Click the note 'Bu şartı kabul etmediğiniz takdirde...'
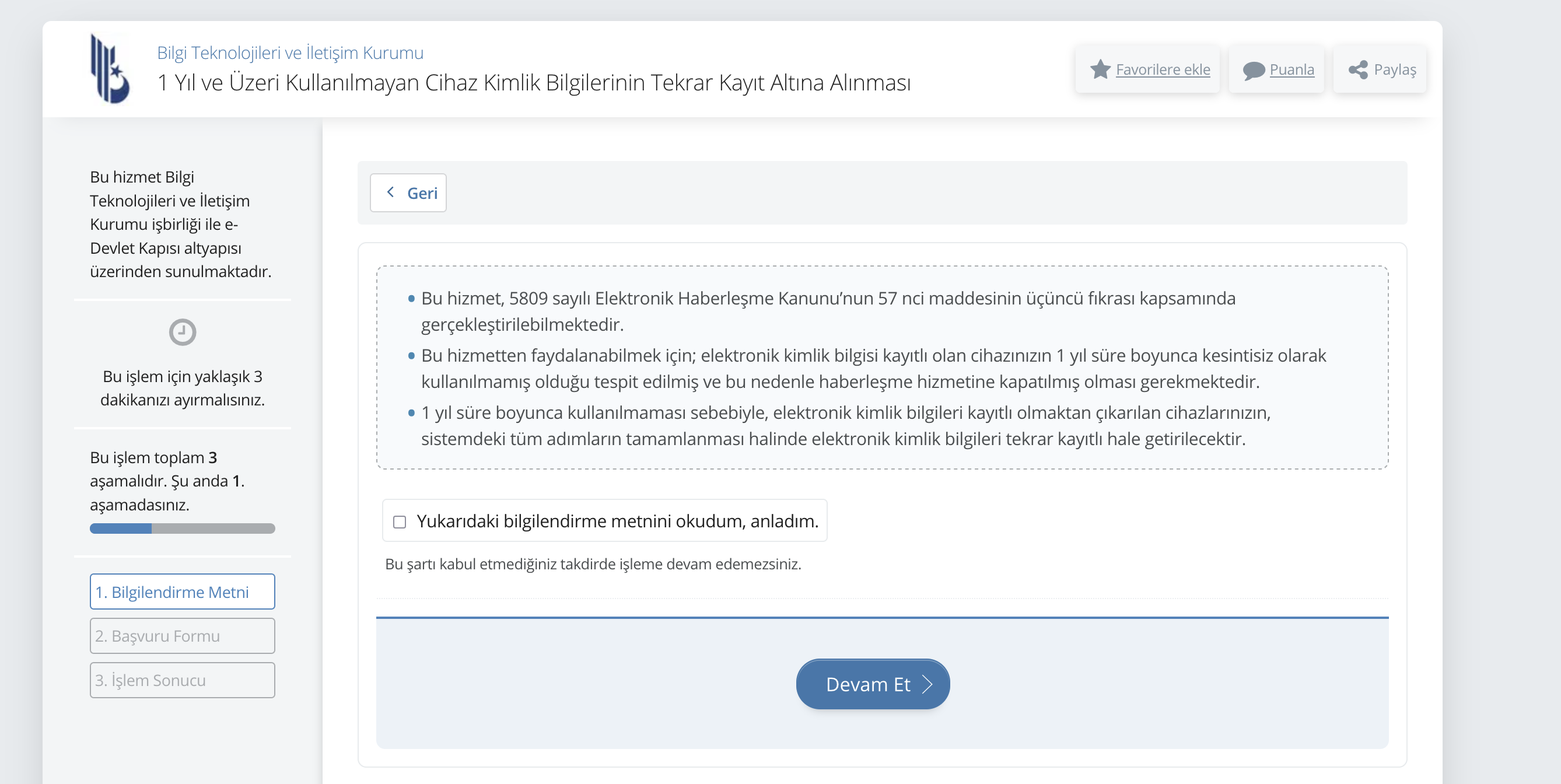This screenshot has width=1561, height=784. point(593,564)
